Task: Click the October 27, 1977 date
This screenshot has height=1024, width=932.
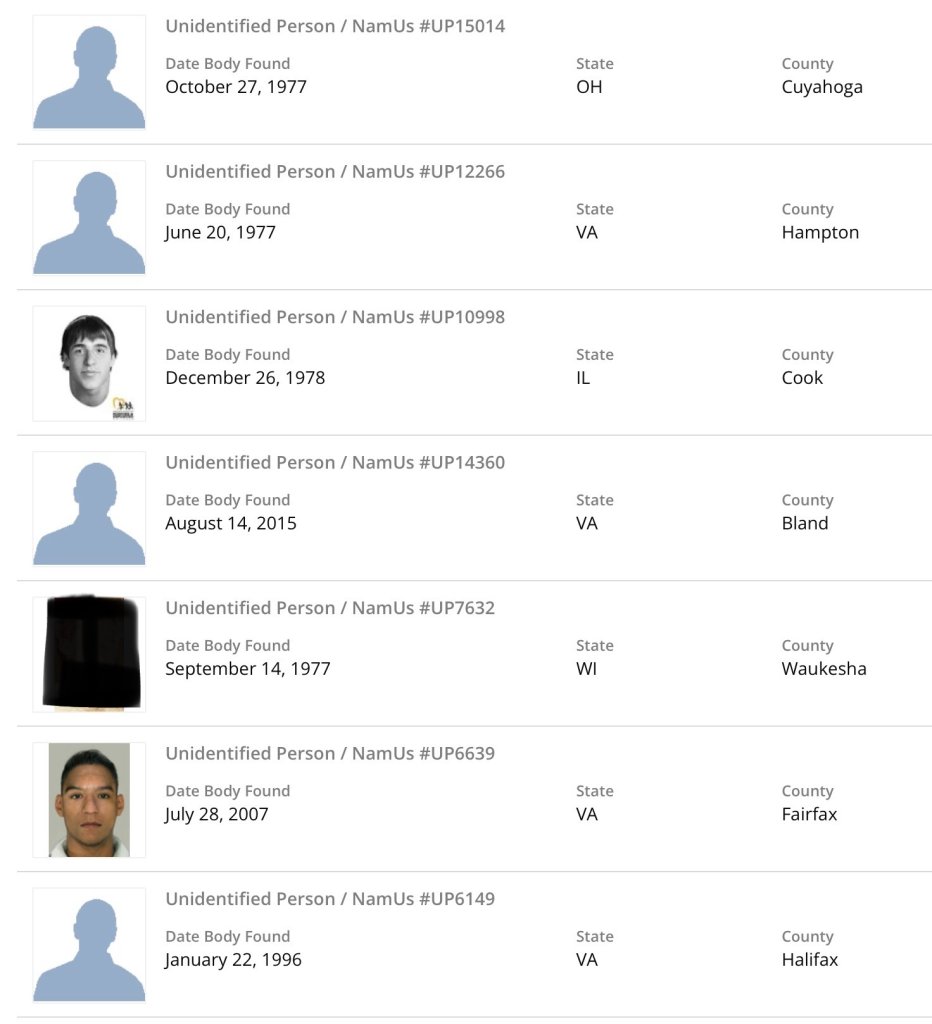Action: 236,87
